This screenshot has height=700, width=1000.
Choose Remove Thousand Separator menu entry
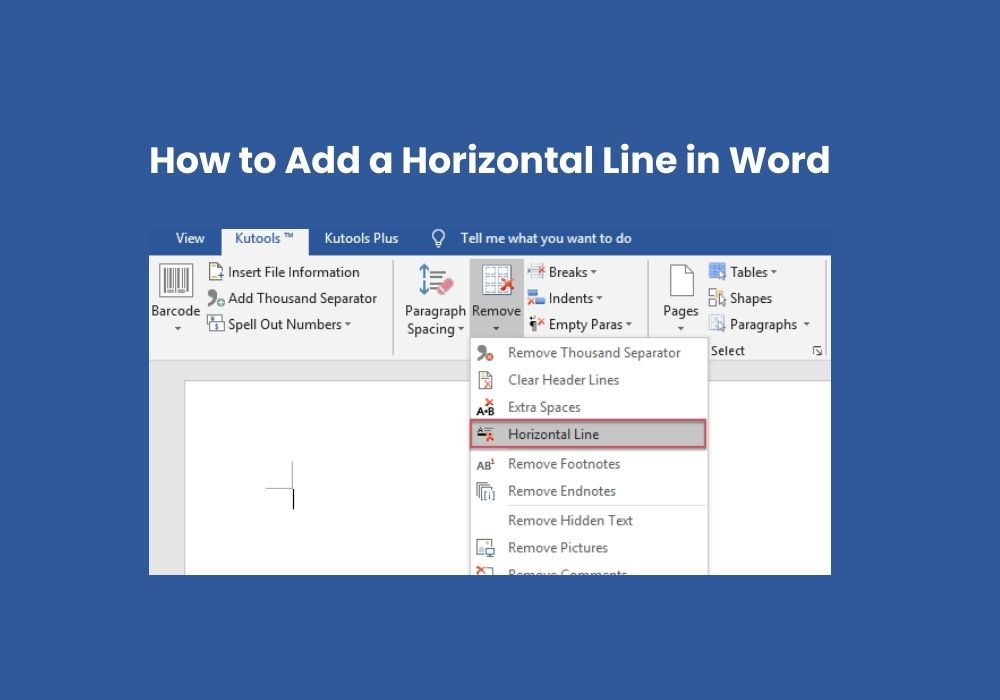click(x=589, y=353)
